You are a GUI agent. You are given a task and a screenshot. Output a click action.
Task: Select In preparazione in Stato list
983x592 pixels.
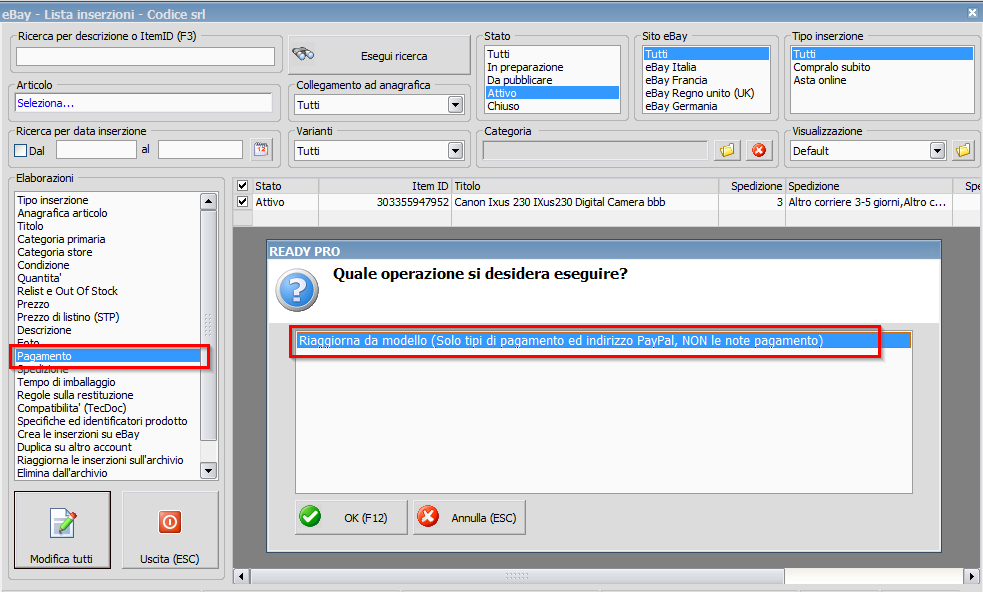pos(552,67)
